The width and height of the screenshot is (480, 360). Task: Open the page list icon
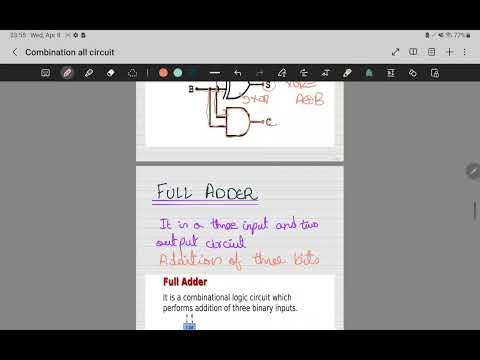(x=431, y=52)
